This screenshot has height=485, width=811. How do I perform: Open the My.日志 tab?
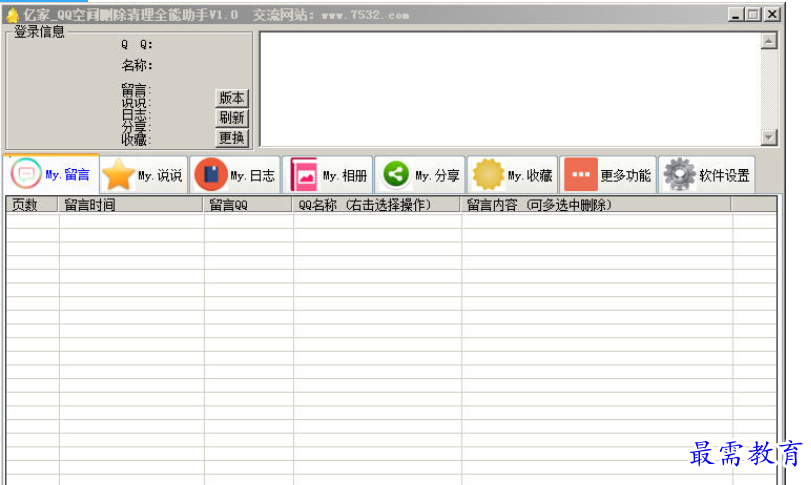(235, 175)
